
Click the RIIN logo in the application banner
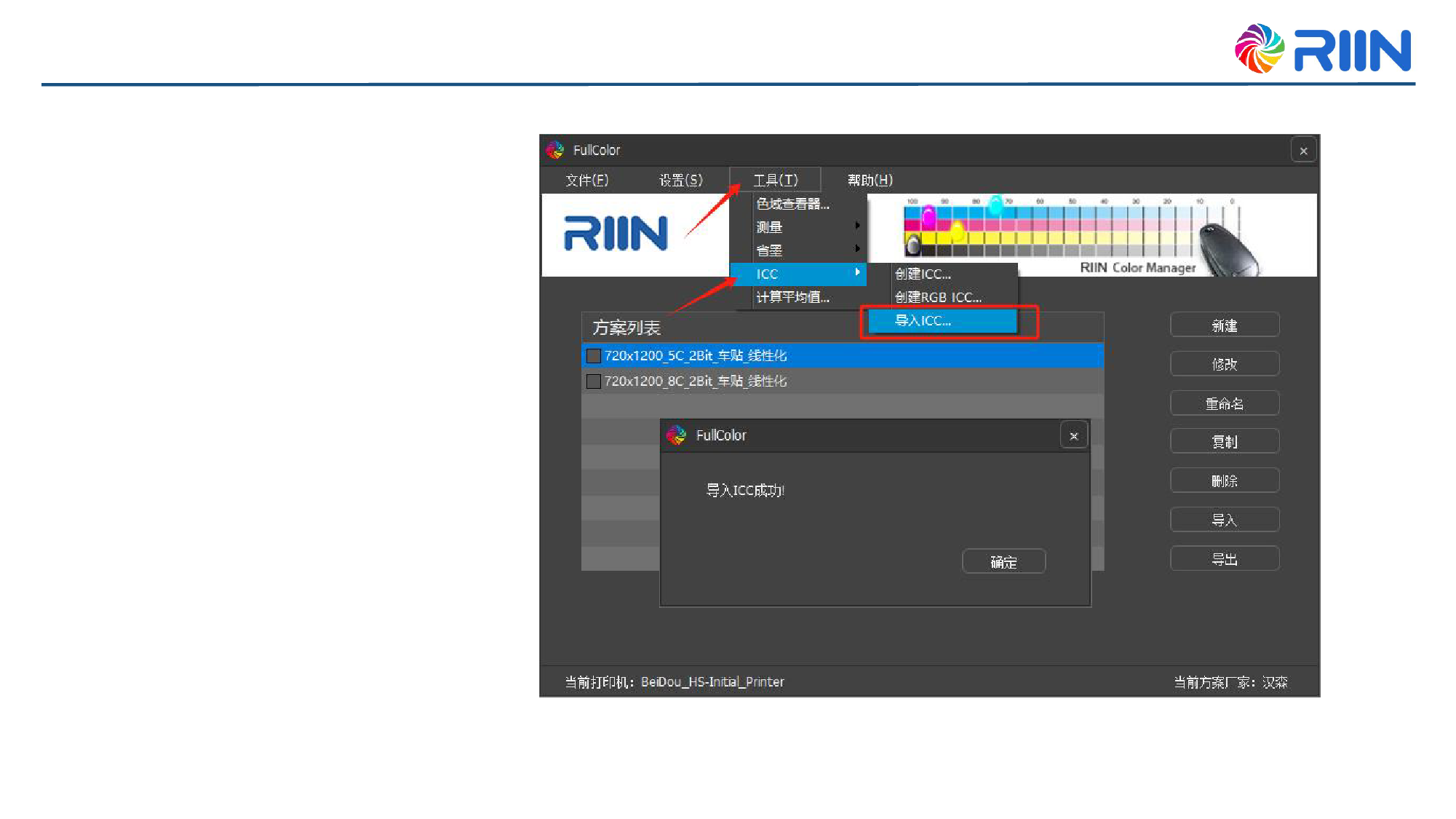pos(616,234)
